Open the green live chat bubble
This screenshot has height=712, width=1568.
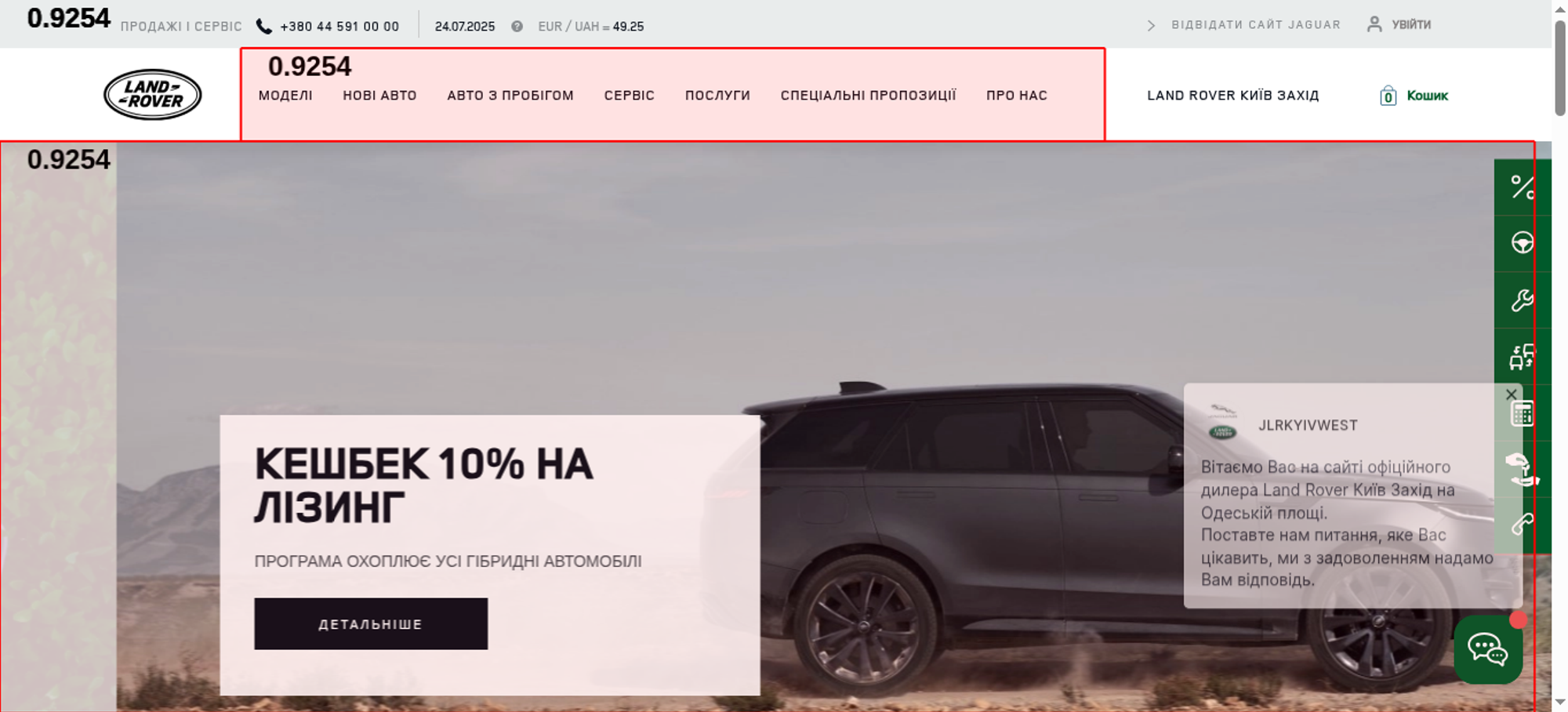pyautogui.click(x=1488, y=649)
